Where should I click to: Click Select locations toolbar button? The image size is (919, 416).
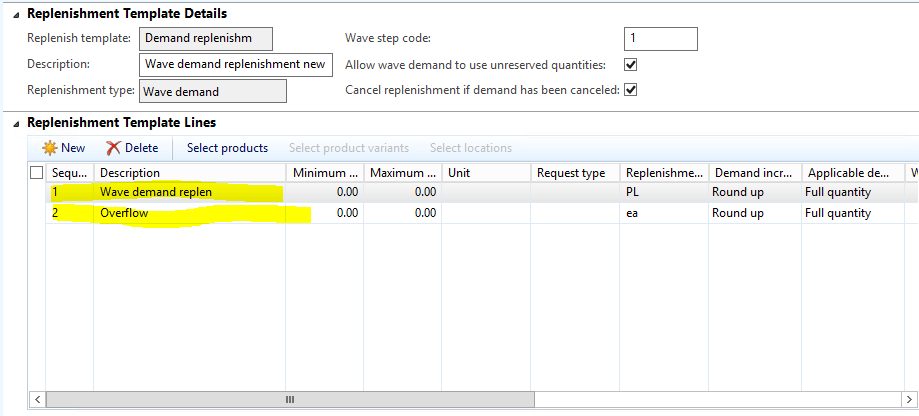tap(470, 148)
